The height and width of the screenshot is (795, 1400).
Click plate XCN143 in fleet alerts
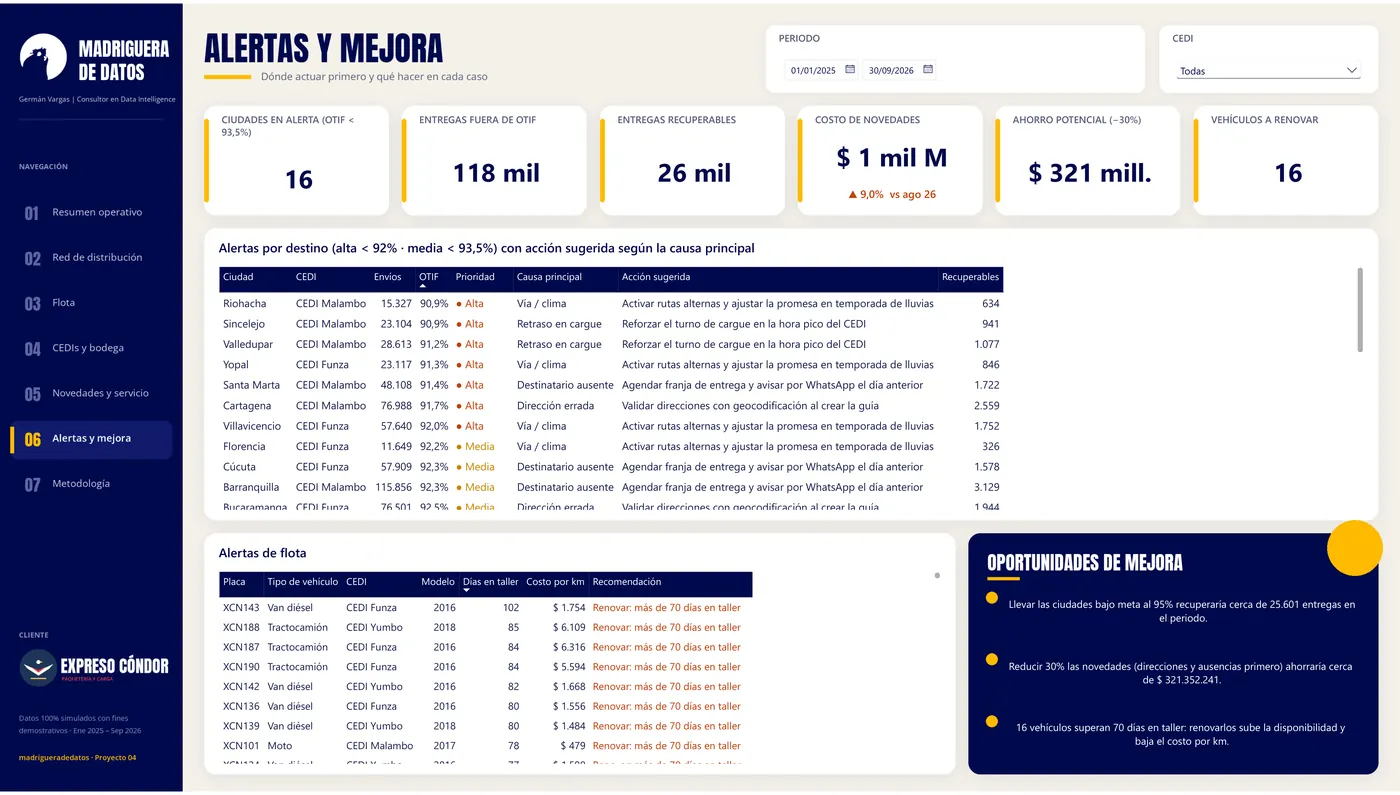click(241, 608)
